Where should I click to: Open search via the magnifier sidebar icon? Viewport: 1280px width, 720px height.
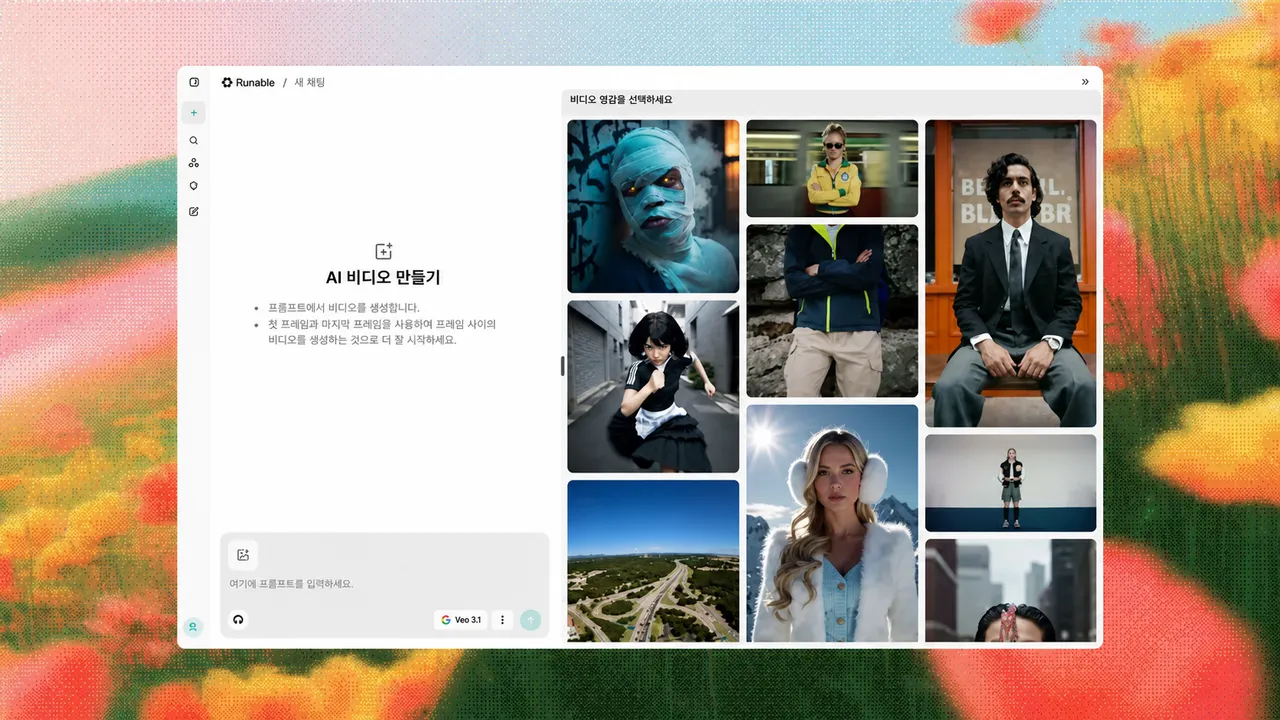click(194, 141)
